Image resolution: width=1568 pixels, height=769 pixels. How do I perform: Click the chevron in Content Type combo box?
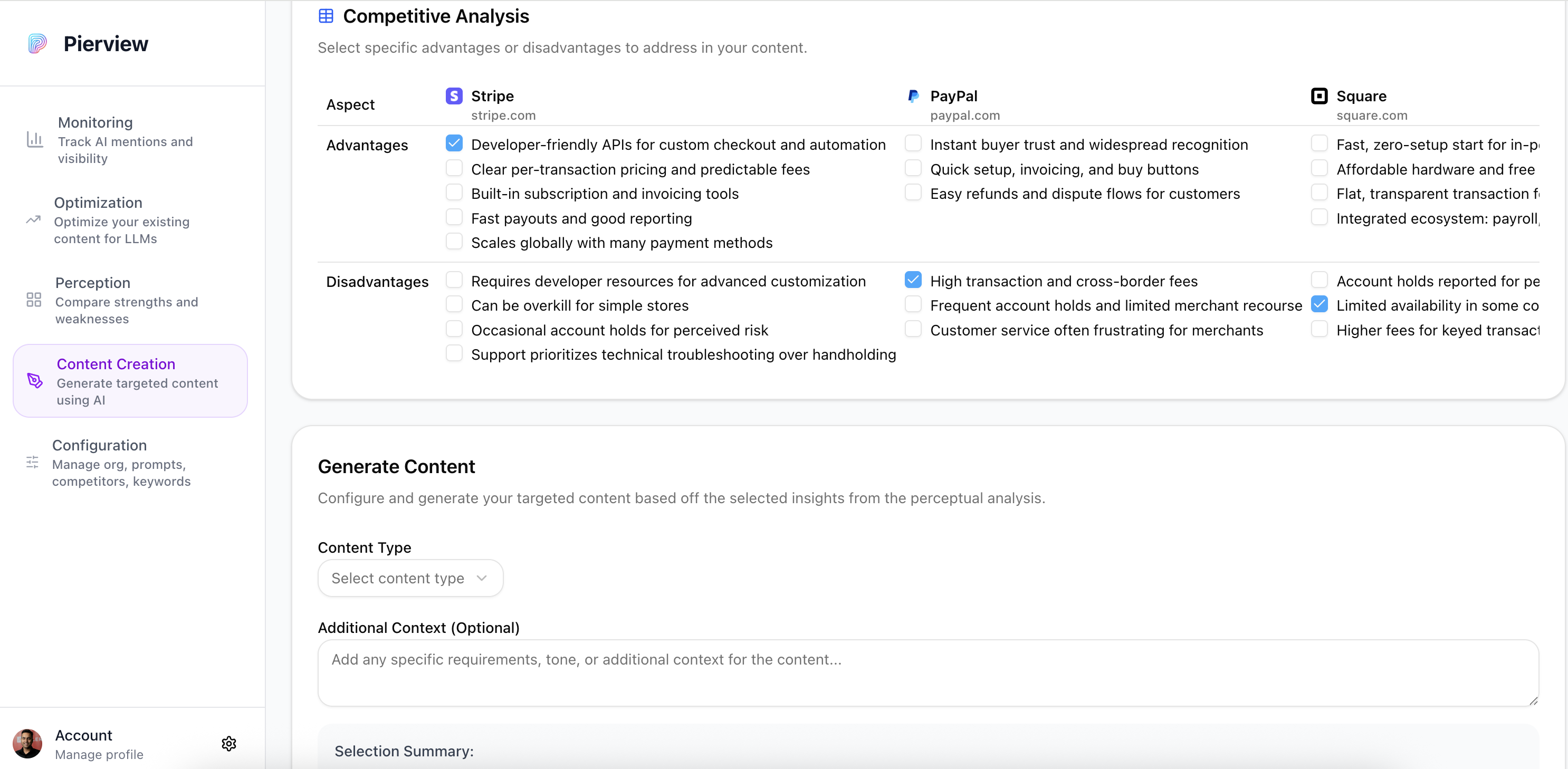click(482, 578)
